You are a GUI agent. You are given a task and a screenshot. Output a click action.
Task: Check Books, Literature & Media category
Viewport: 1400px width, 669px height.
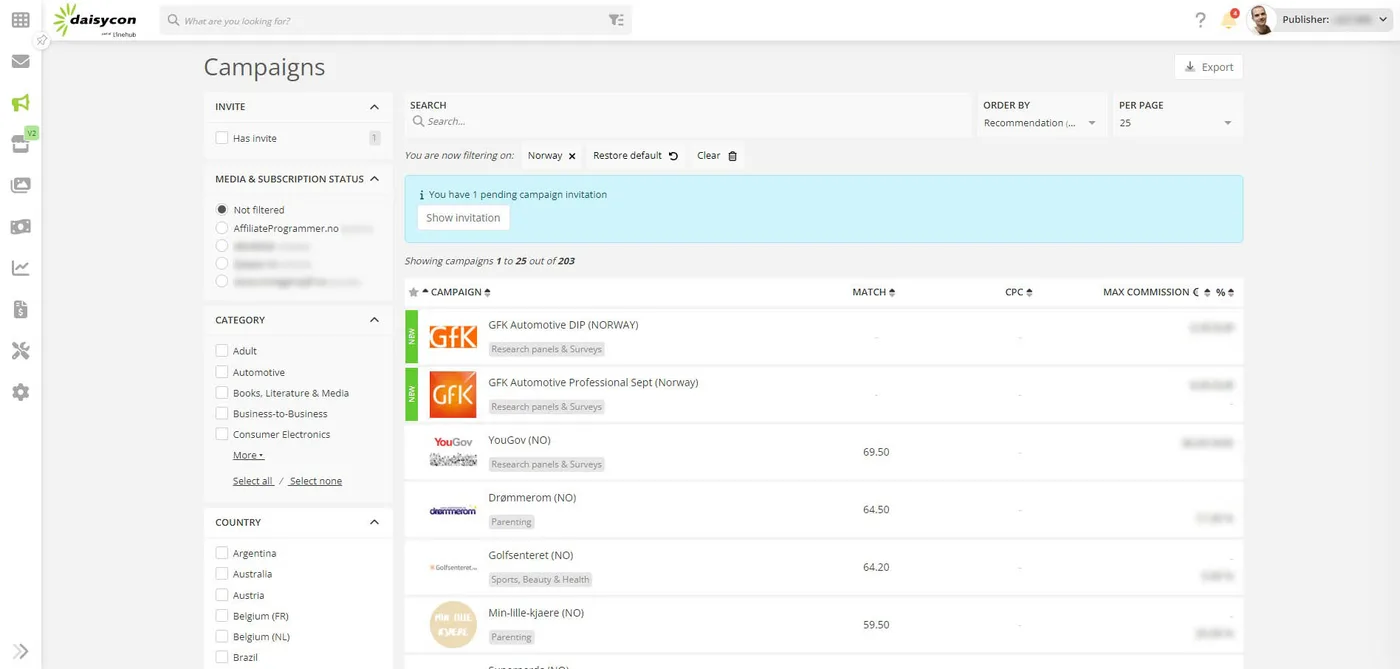[222, 393]
